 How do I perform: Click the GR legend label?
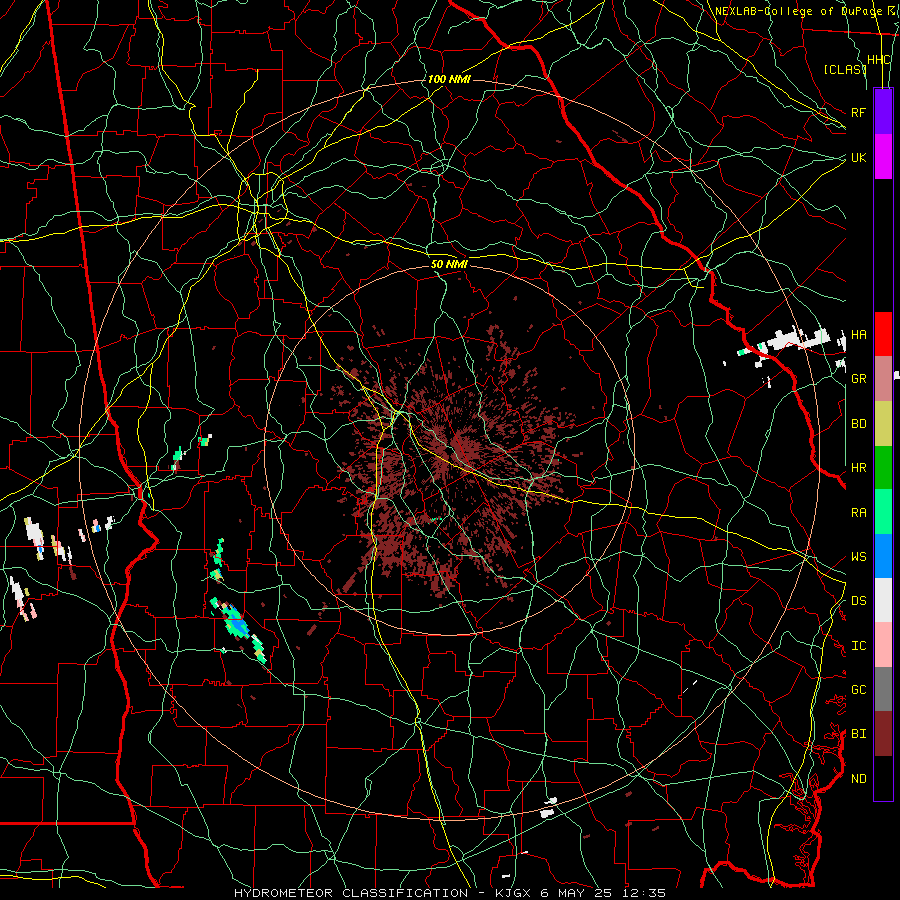858,379
